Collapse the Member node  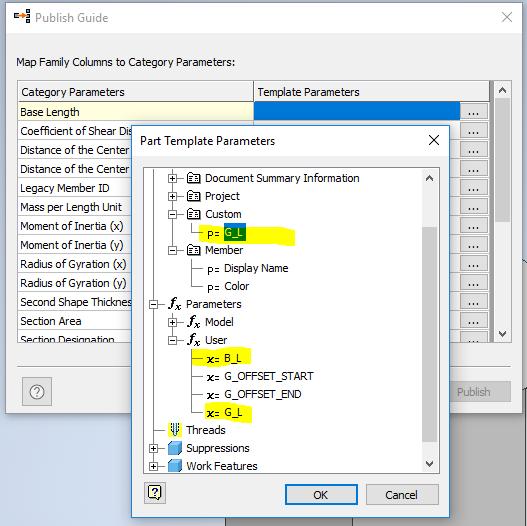coord(172,250)
